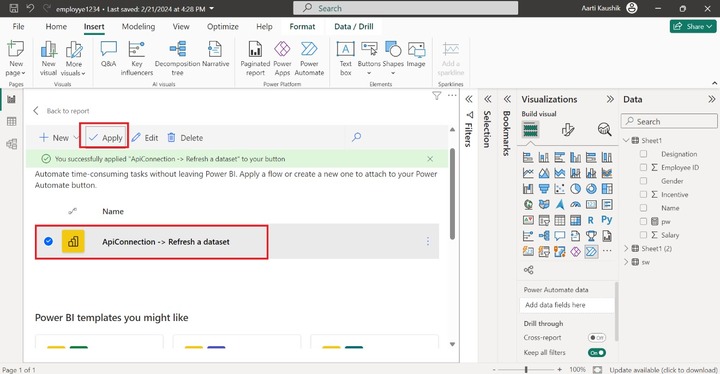
Task: Click the Share button
Action: tap(693, 27)
